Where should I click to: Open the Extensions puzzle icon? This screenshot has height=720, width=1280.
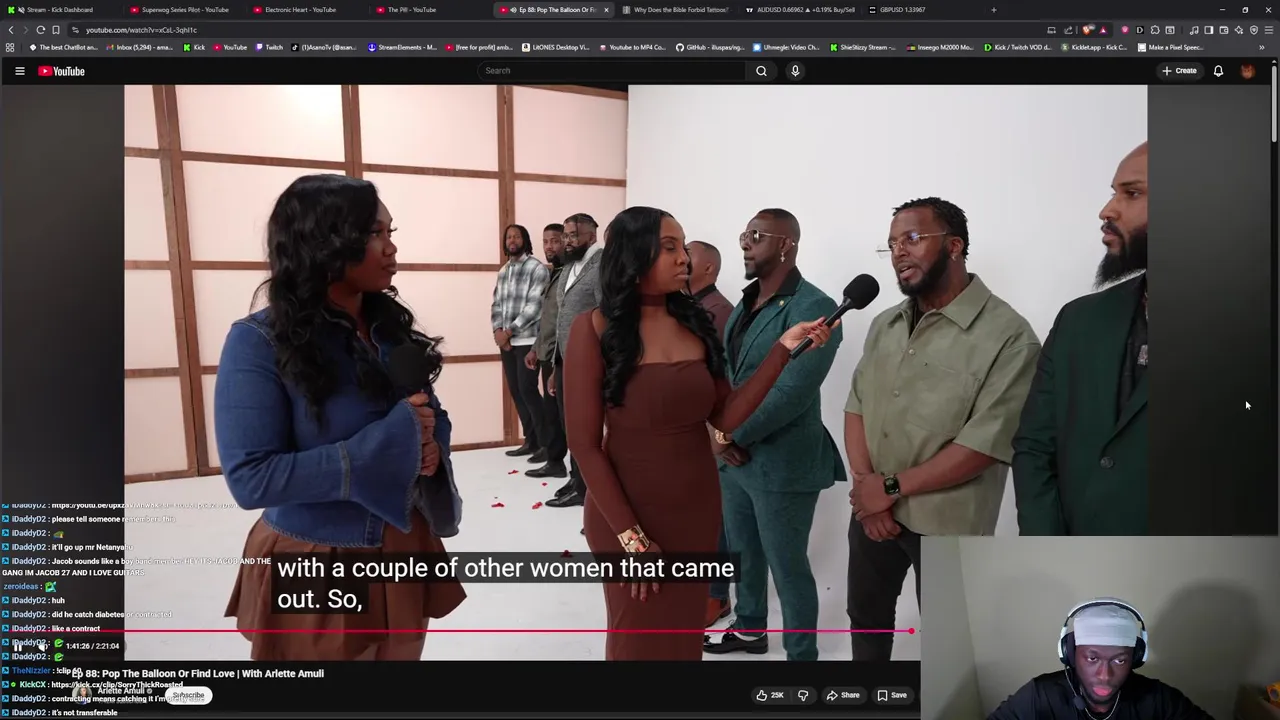coord(1155,30)
